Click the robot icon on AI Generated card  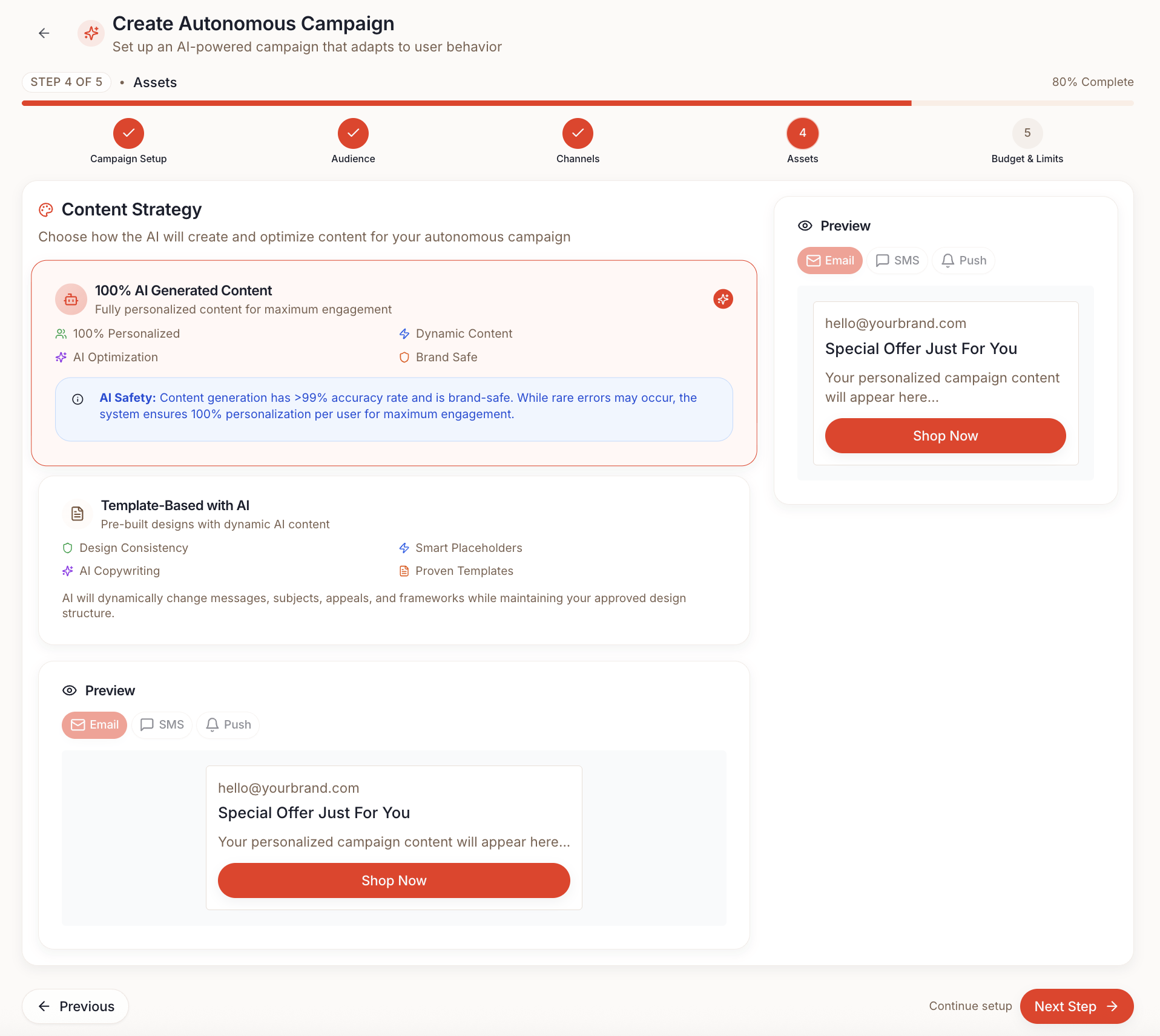71,300
